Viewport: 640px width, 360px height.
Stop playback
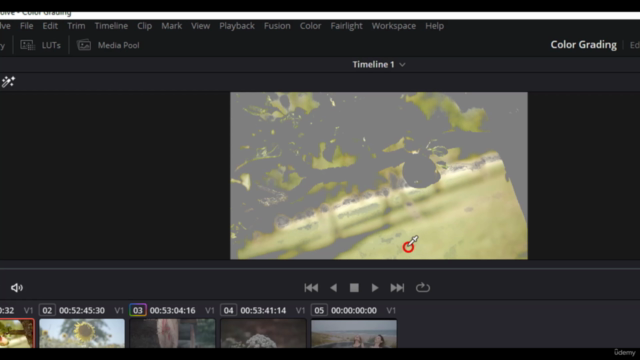click(x=354, y=288)
